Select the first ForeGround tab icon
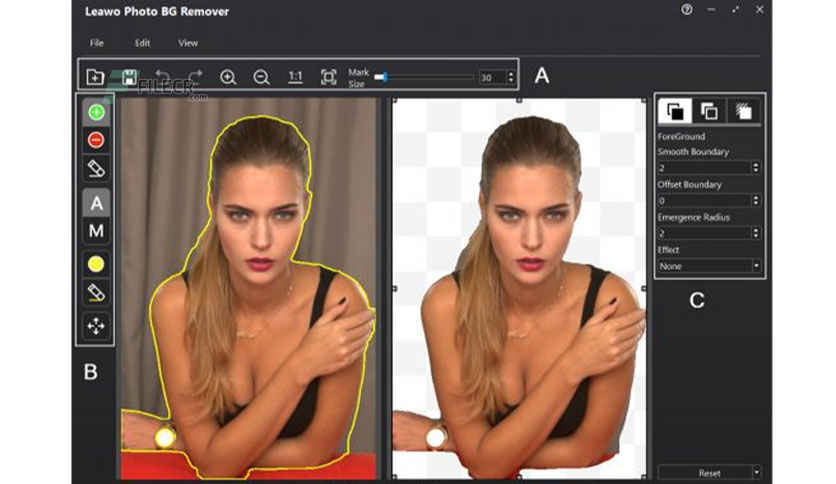The height and width of the screenshot is (484, 836). pyautogui.click(x=673, y=111)
